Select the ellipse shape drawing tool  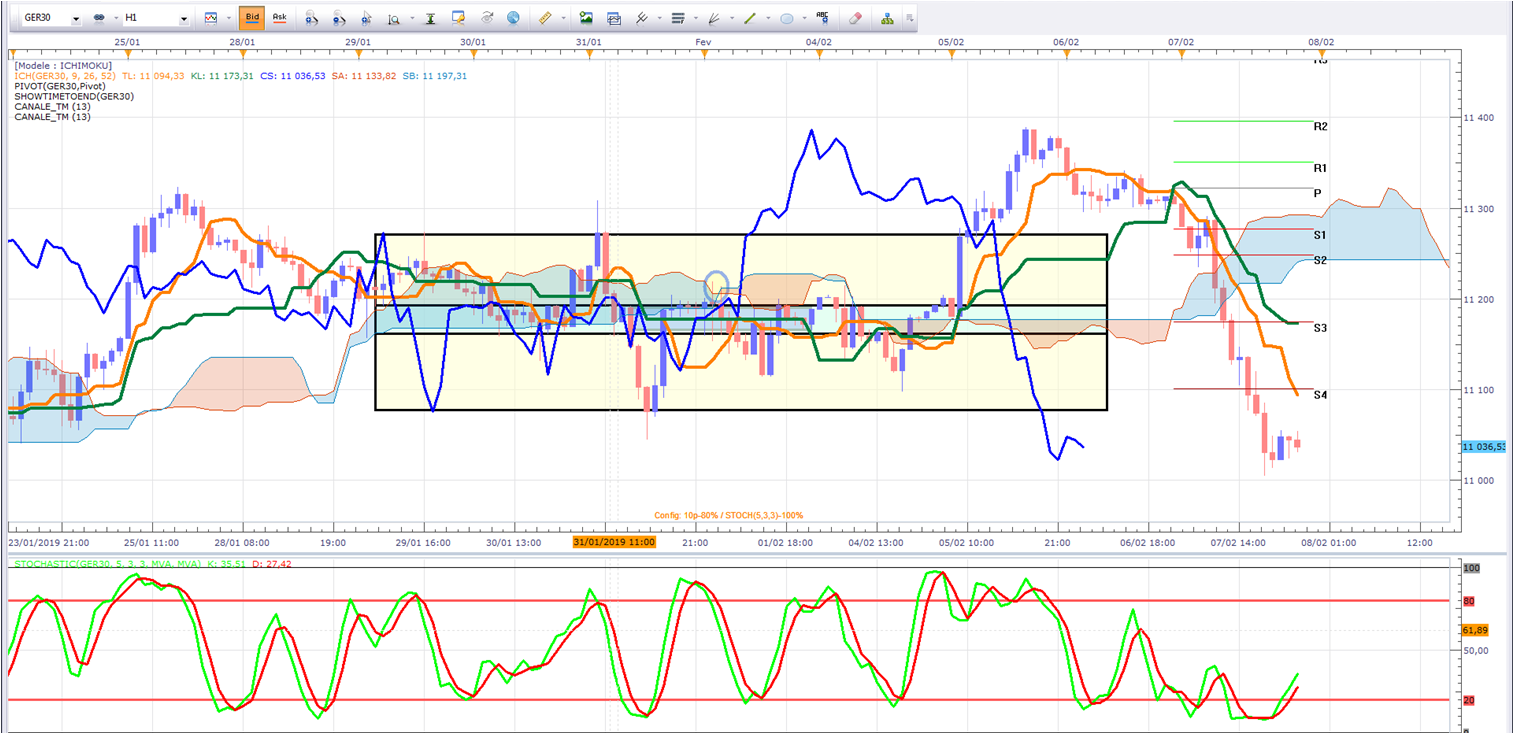click(x=787, y=18)
